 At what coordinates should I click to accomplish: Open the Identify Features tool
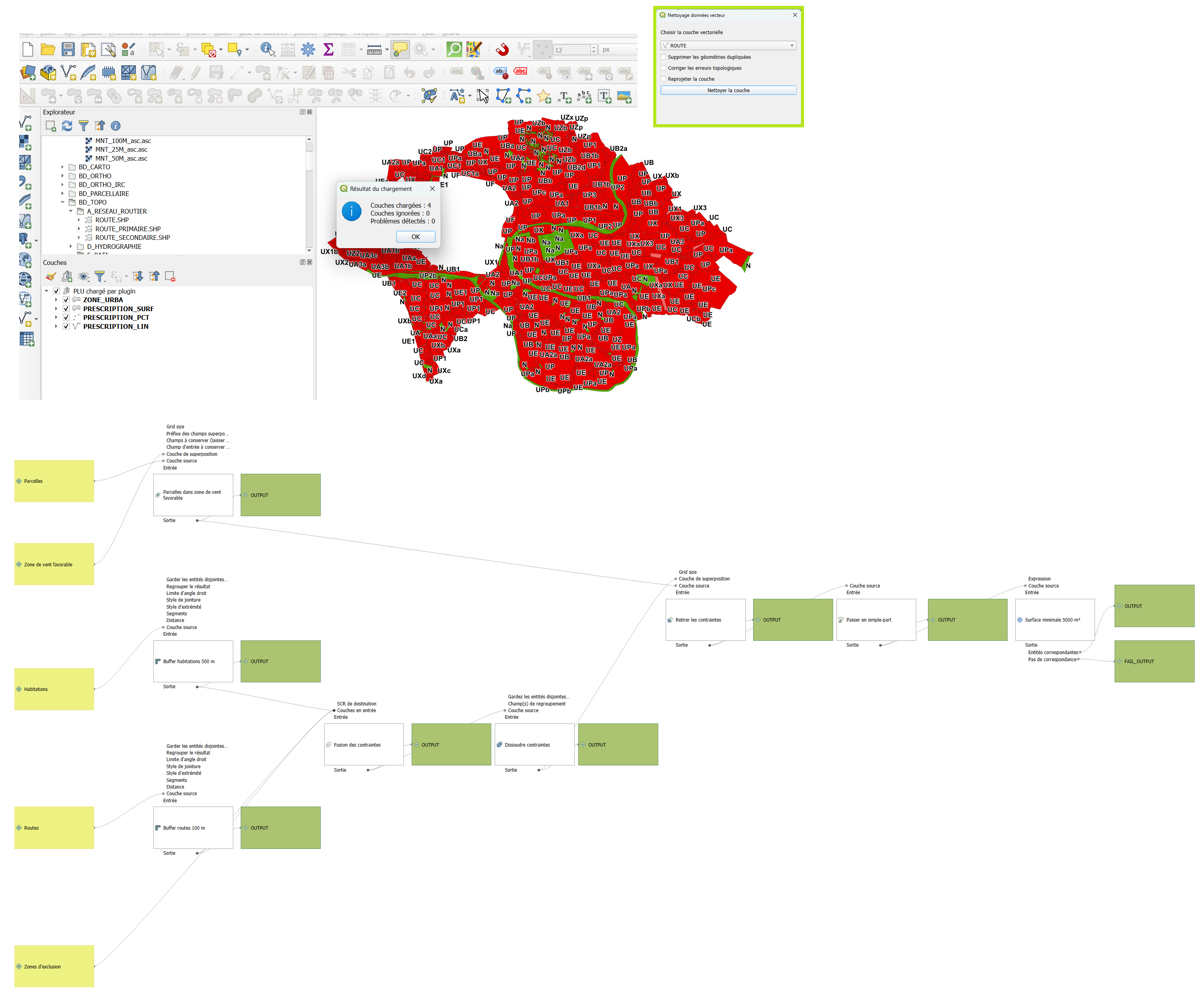267,50
